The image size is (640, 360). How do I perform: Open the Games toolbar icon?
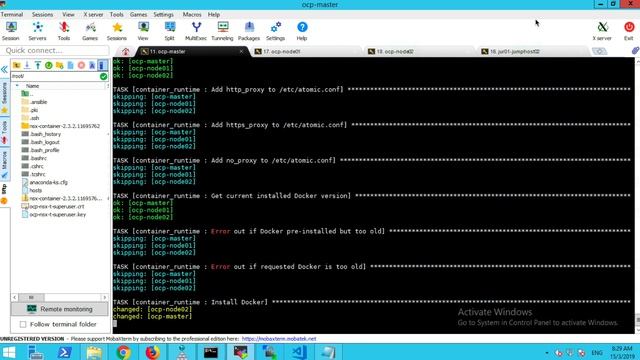[90, 31]
